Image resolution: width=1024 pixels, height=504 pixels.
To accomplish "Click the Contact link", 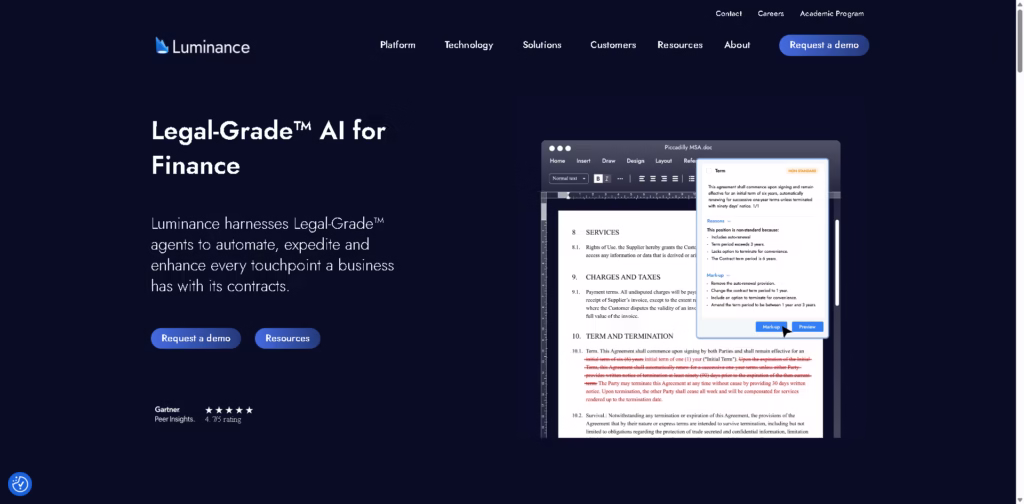I will 729,13.
